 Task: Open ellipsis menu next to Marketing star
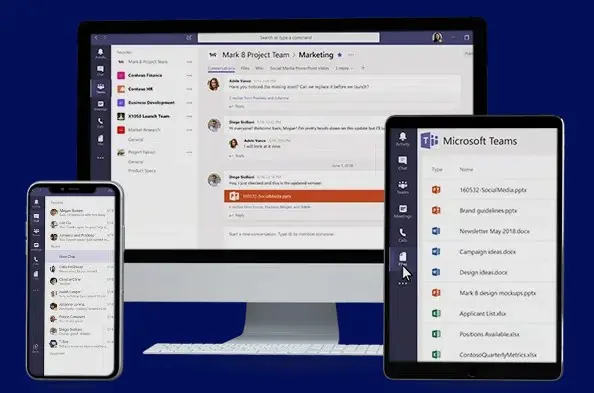pyautogui.click(x=351, y=55)
